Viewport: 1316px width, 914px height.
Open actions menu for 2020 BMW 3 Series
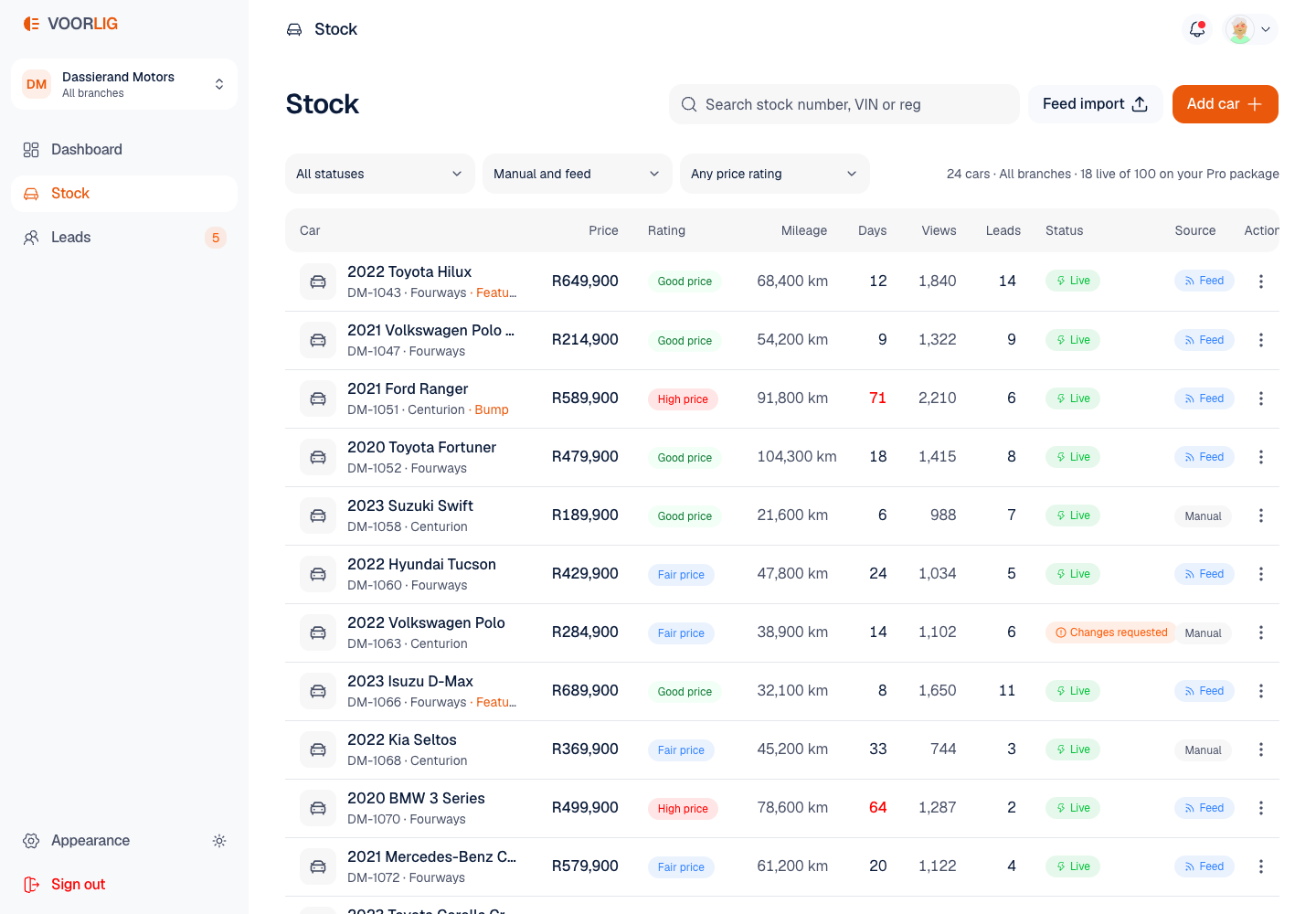(x=1261, y=808)
